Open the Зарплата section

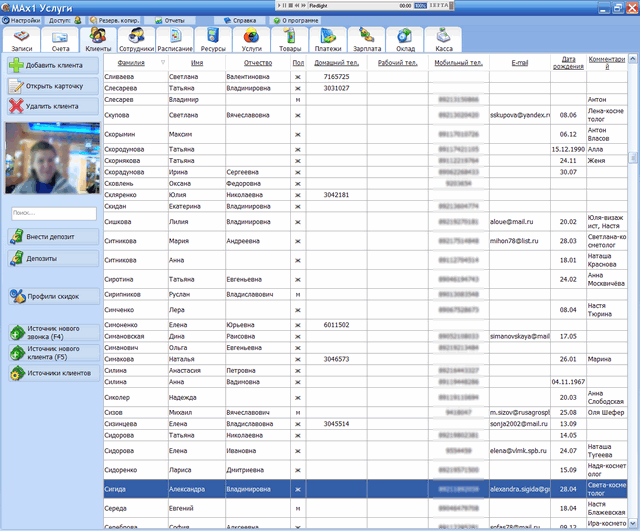367,40
